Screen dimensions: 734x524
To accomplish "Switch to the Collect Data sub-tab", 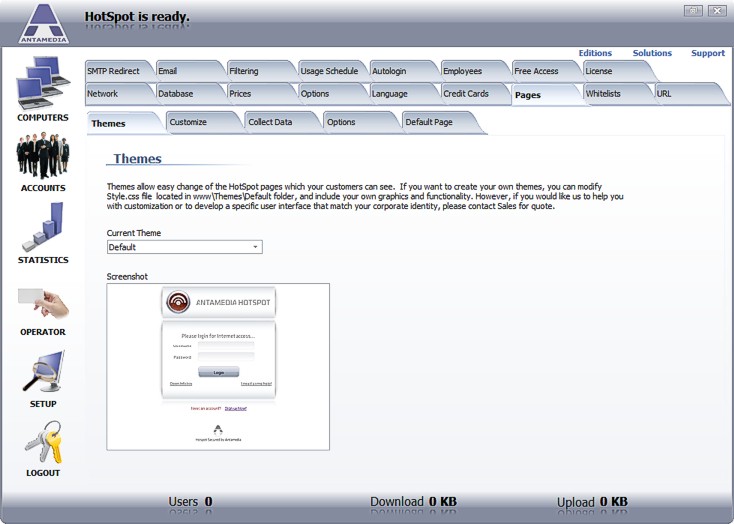I will click(x=280, y=122).
